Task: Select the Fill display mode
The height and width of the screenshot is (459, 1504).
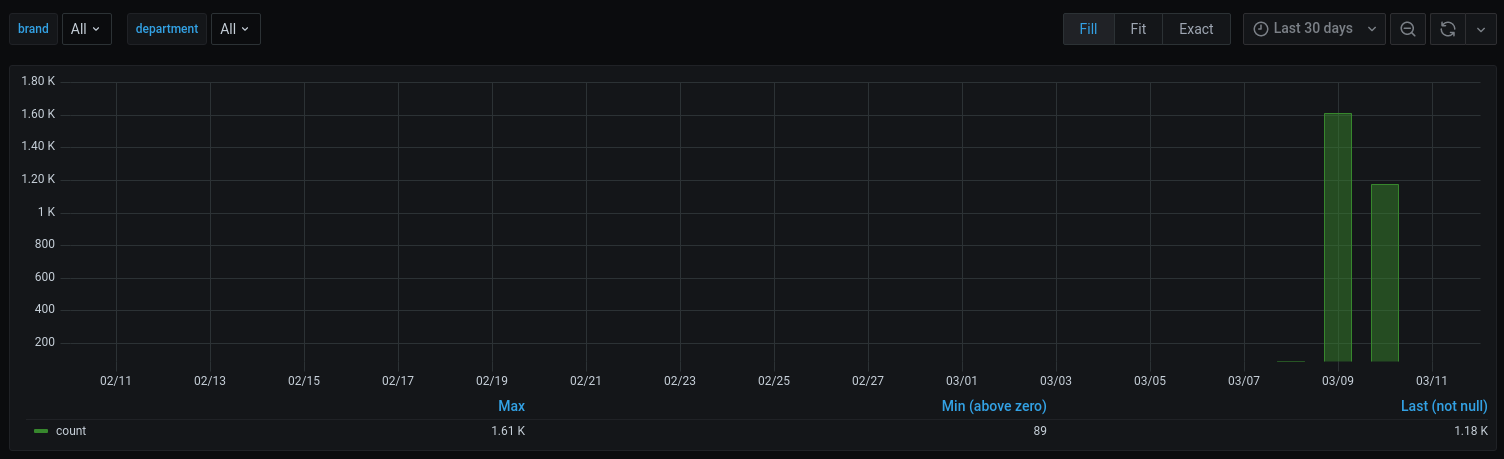Action: pyautogui.click(x=1088, y=29)
